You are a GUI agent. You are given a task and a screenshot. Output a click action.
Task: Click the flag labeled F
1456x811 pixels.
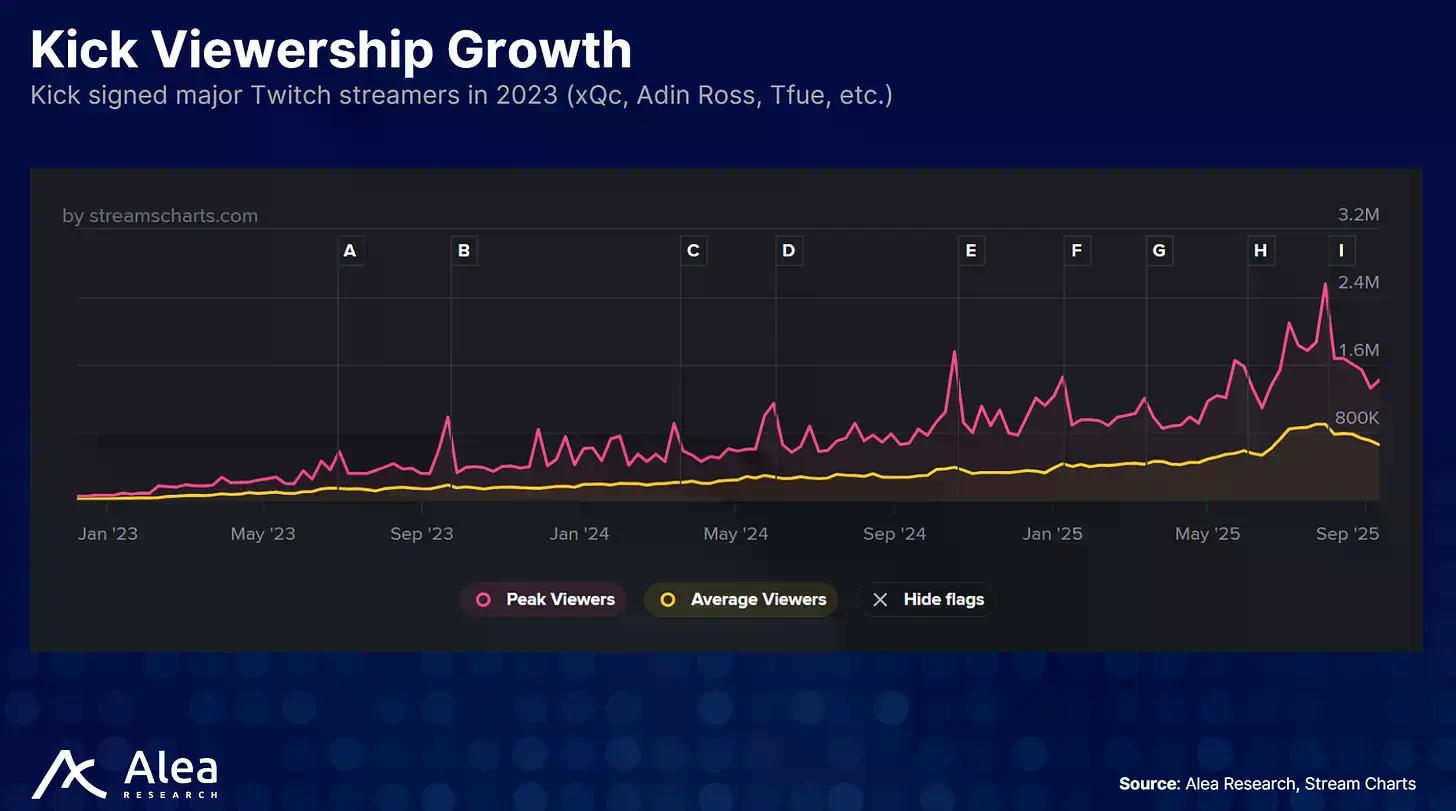(1076, 251)
